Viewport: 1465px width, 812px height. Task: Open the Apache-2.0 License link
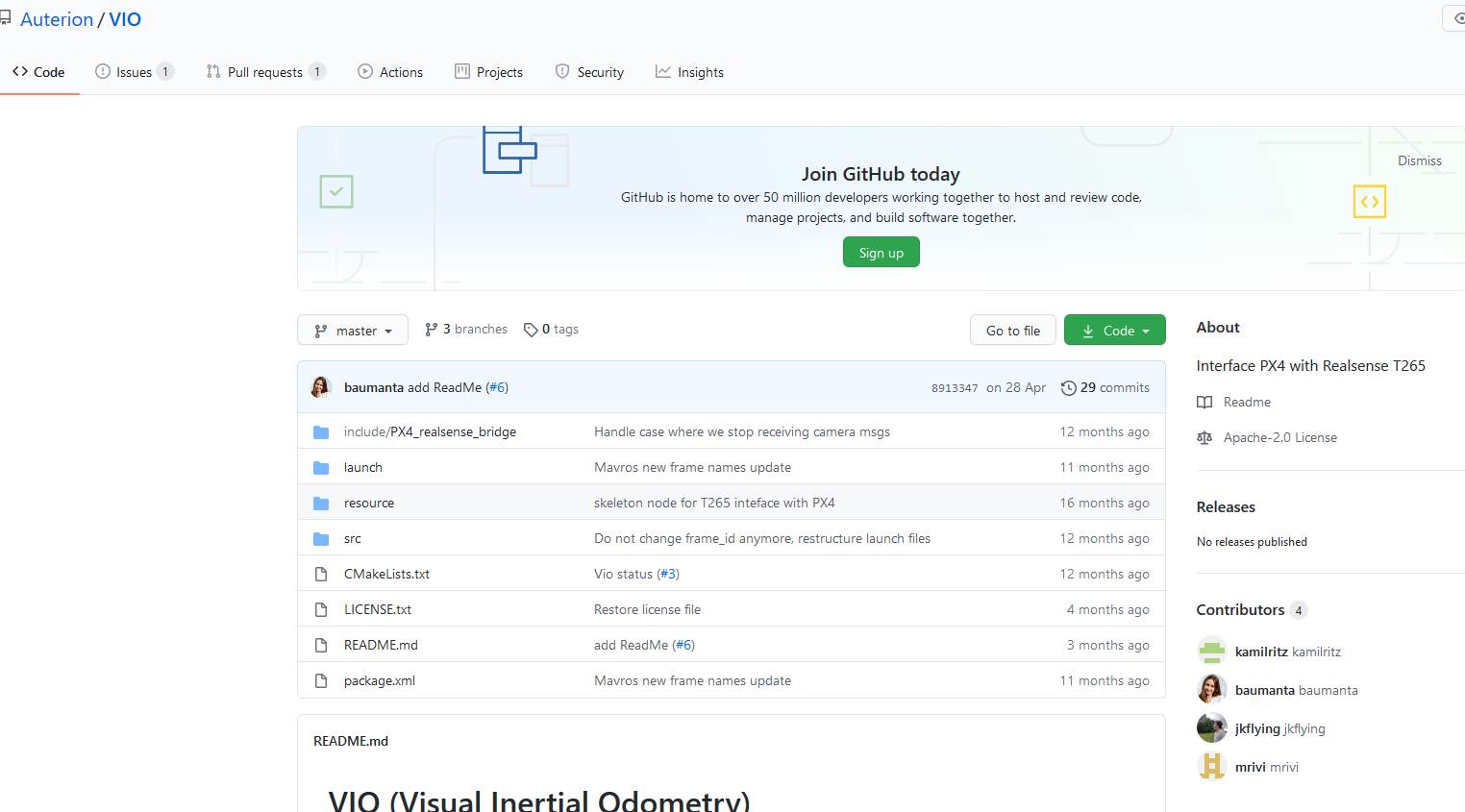click(1280, 437)
